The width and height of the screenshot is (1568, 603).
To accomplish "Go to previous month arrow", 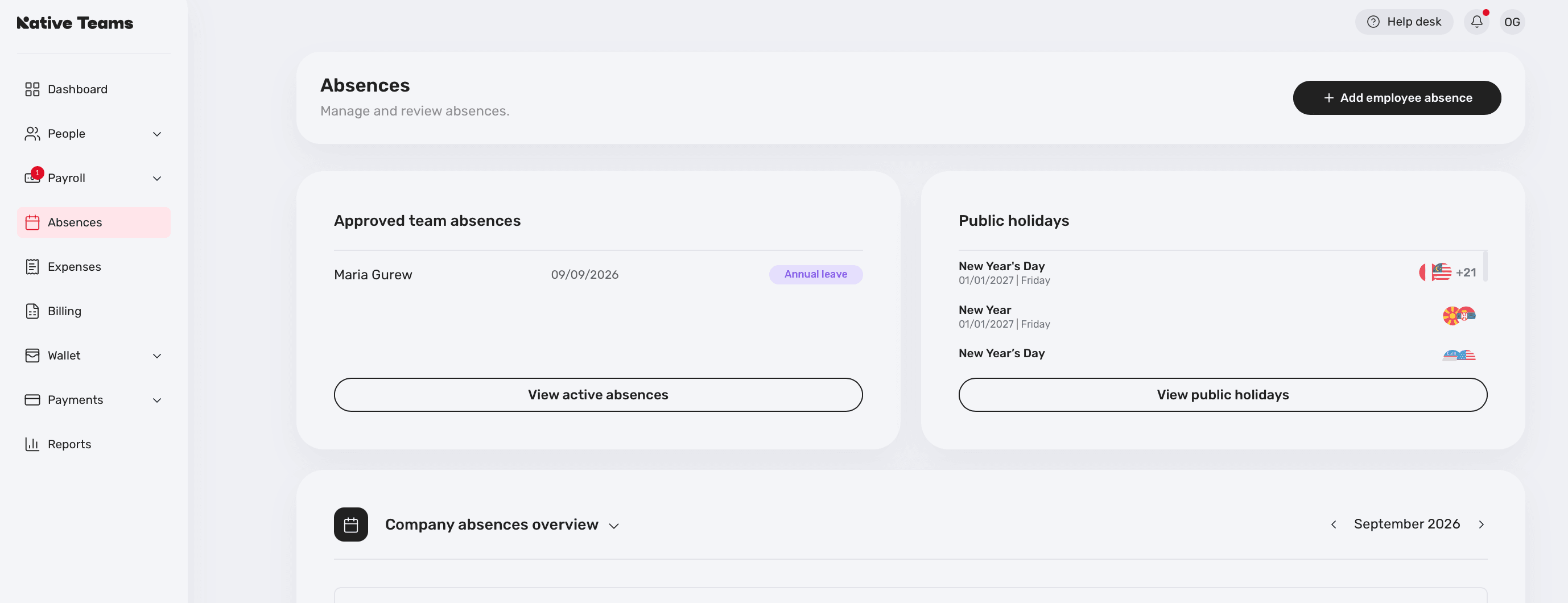I will tap(1333, 524).
